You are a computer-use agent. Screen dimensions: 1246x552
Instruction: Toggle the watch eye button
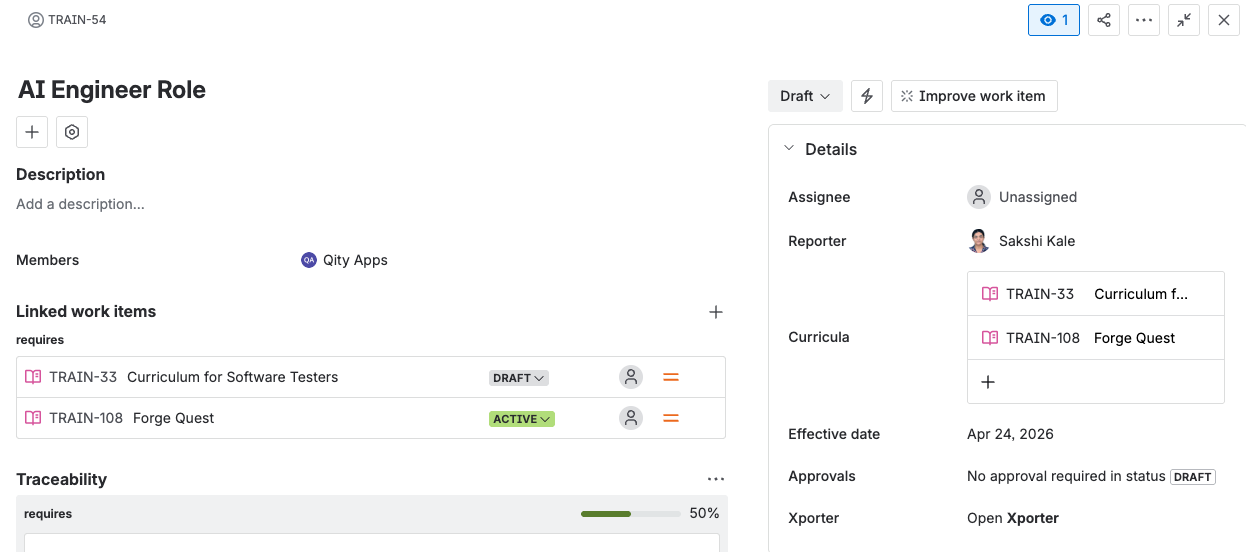click(x=1054, y=20)
